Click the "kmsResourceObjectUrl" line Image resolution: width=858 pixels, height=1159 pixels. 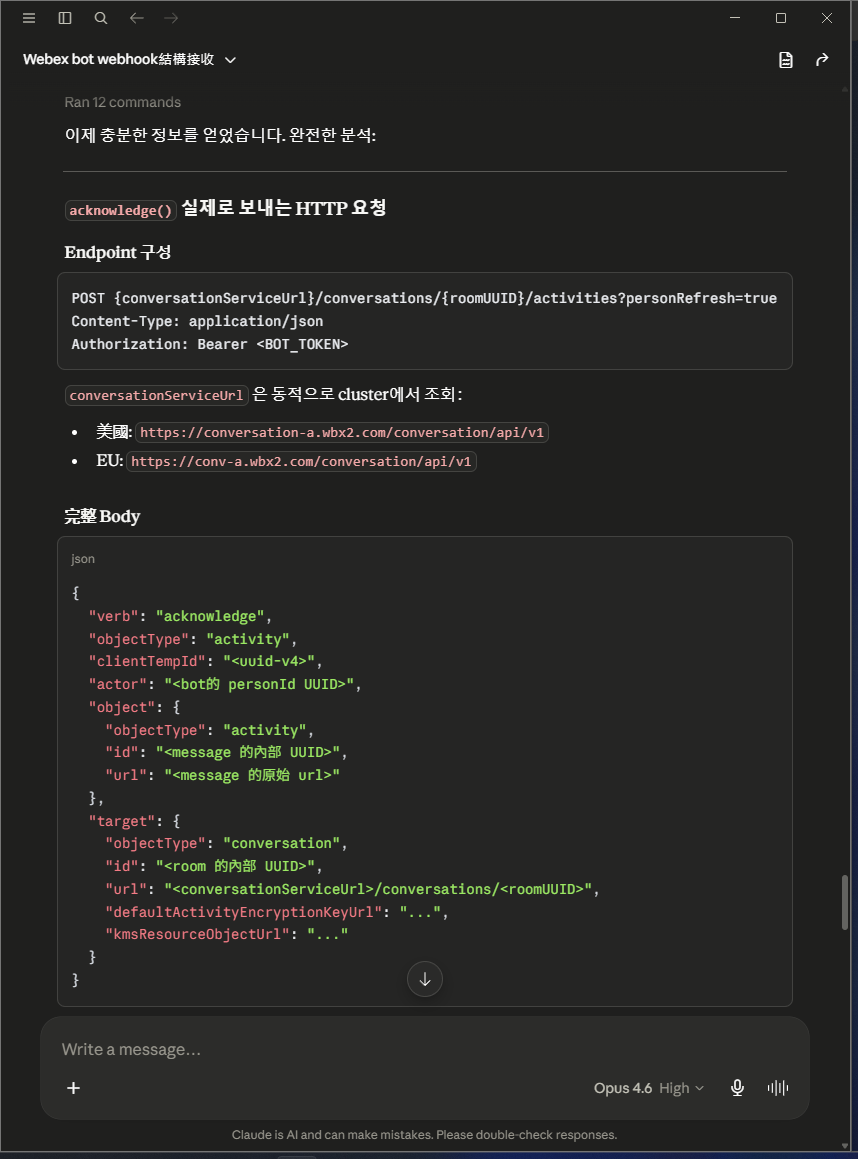(227, 934)
